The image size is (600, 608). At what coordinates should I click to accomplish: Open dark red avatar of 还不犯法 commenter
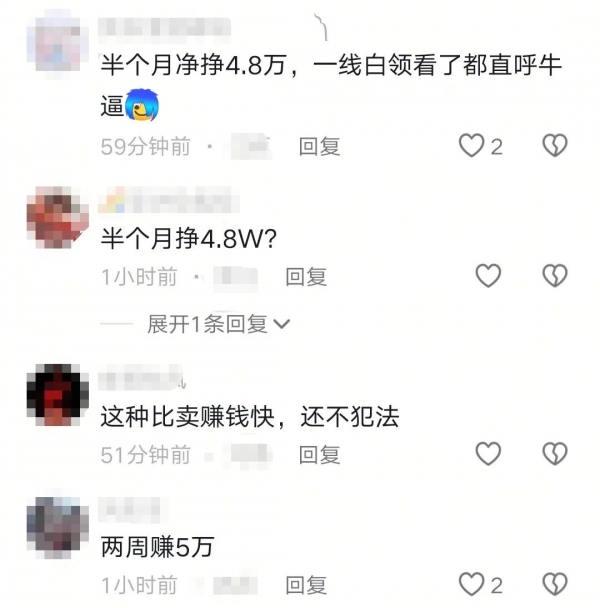(x=58, y=395)
